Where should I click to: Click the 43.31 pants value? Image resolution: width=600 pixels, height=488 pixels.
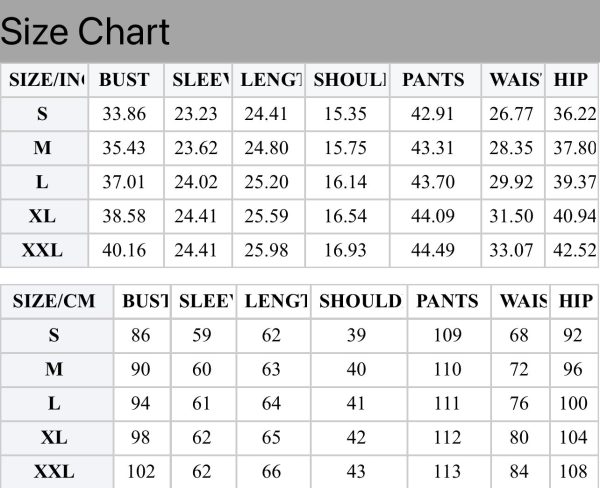pyautogui.click(x=435, y=148)
